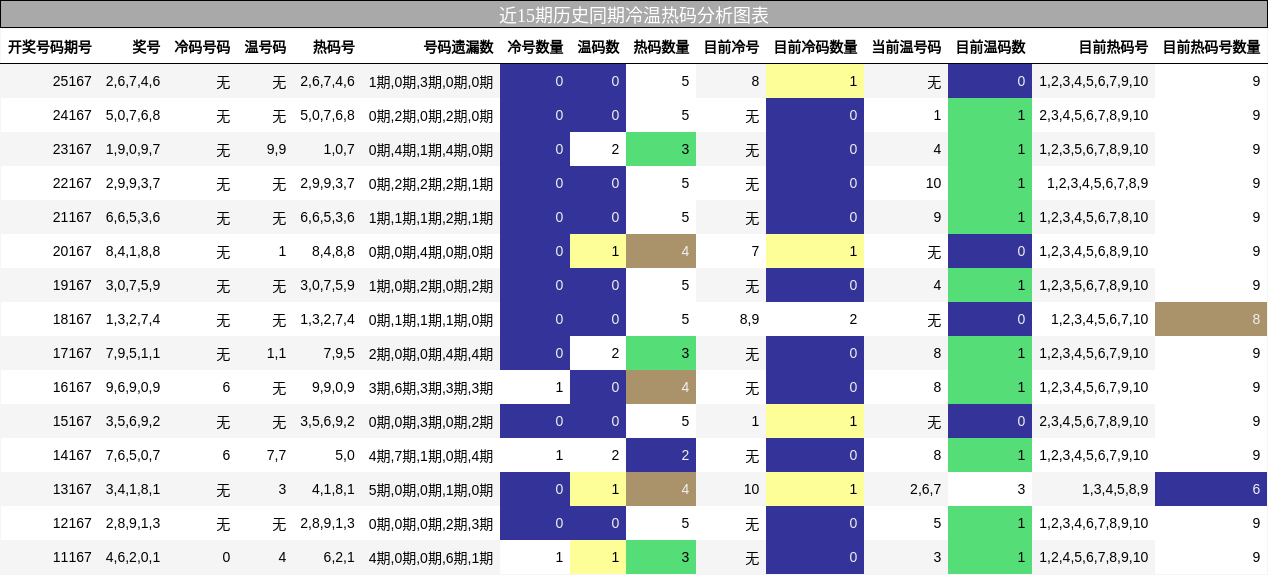Click 目前温码数 cell showing 3 in row 13167

pyautogui.click(x=990, y=489)
